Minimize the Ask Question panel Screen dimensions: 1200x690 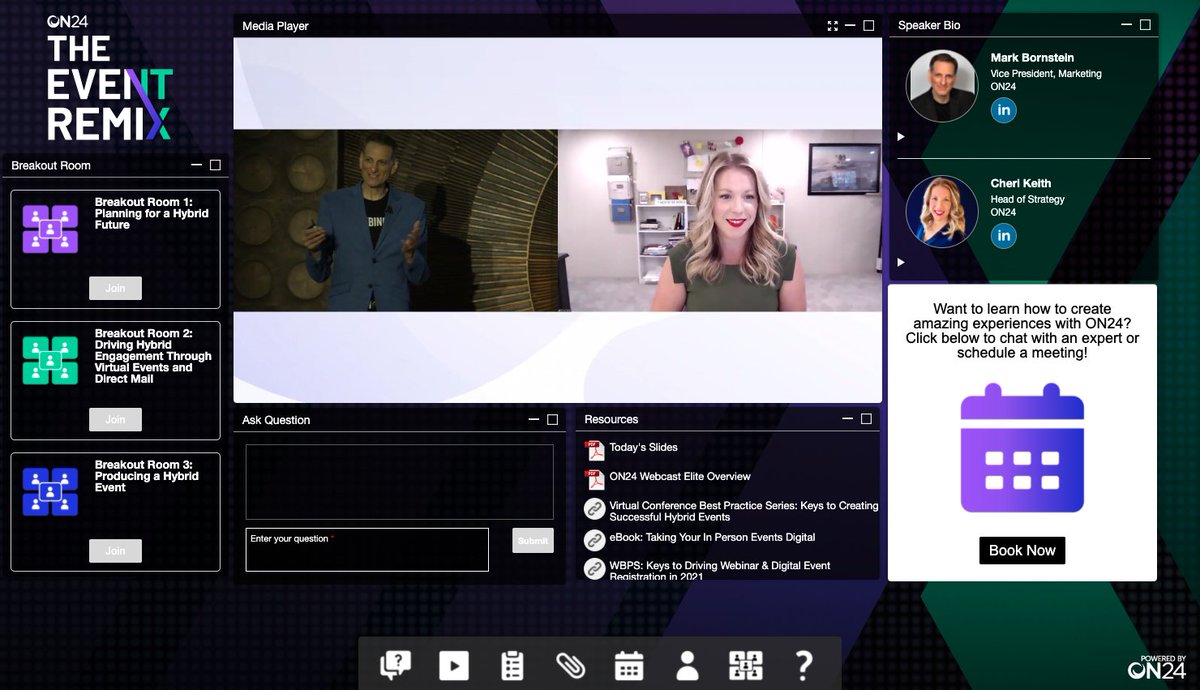click(533, 419)
